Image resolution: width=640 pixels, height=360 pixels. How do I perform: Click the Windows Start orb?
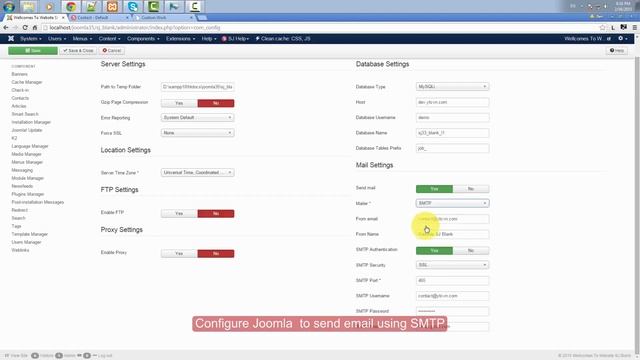pos(9,7)
